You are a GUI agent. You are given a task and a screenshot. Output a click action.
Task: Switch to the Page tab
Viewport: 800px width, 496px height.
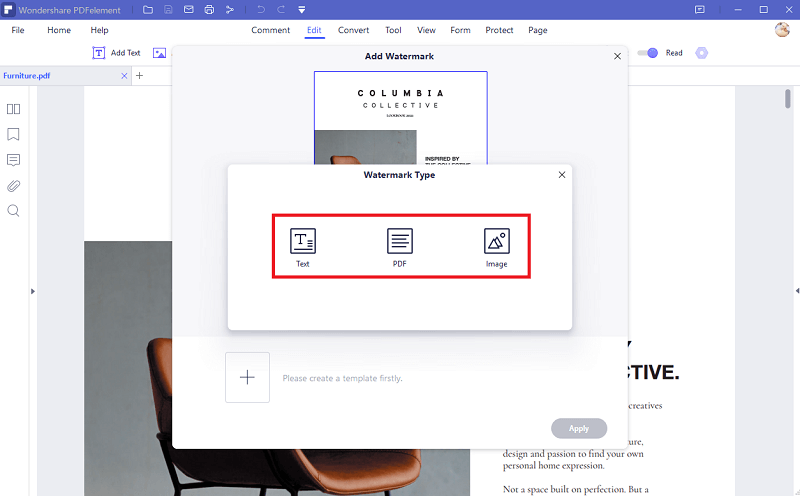tap(538, 30)
